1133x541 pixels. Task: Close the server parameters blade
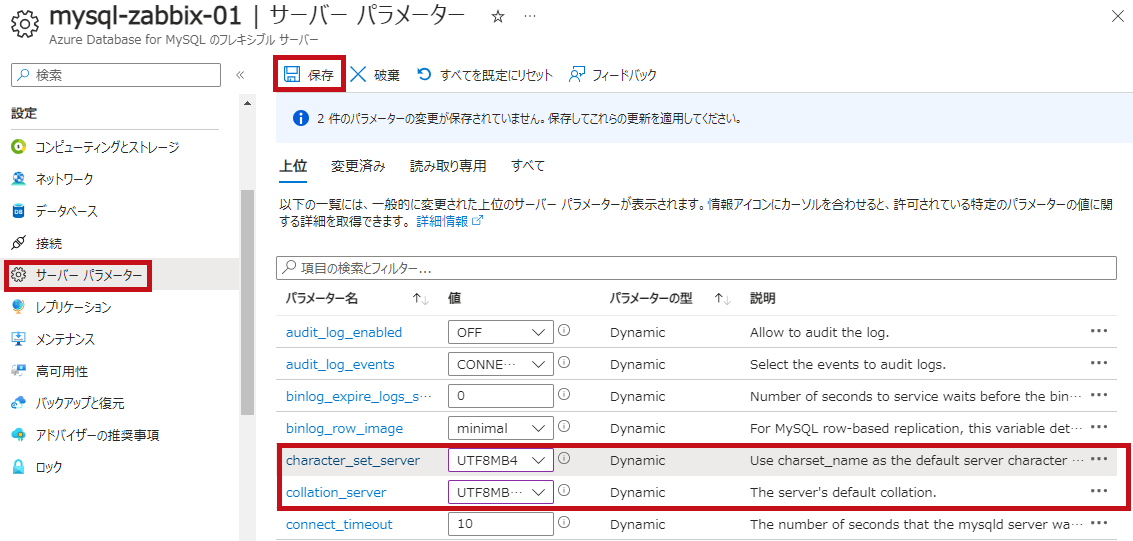1117,17
